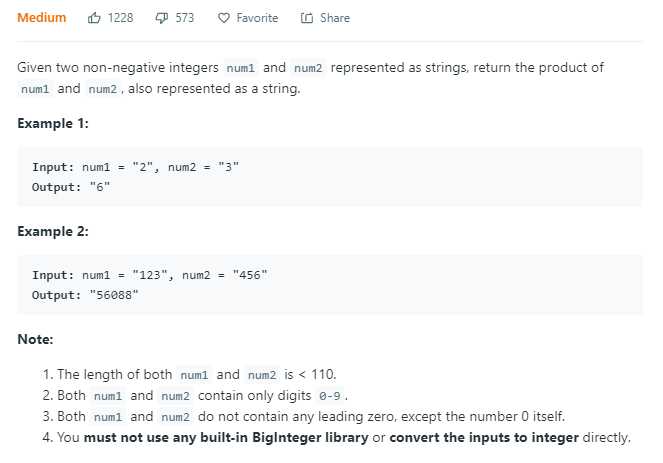Click the Example 2 code block
This screenshot has height=463, width=663.
[x=329, y=285]
